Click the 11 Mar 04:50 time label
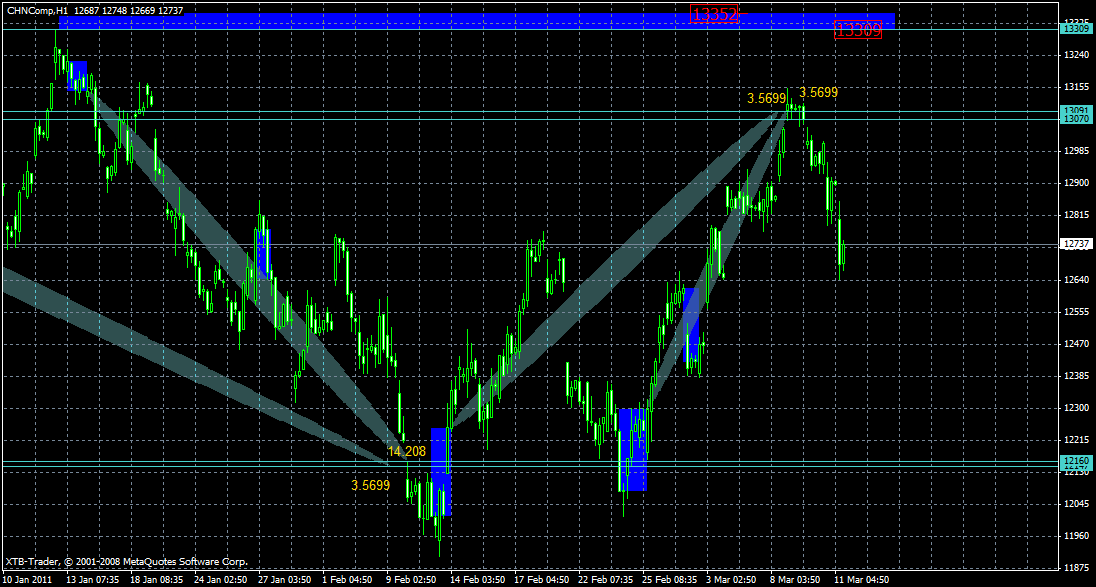The image size is (1096, 587). [862, 581]
